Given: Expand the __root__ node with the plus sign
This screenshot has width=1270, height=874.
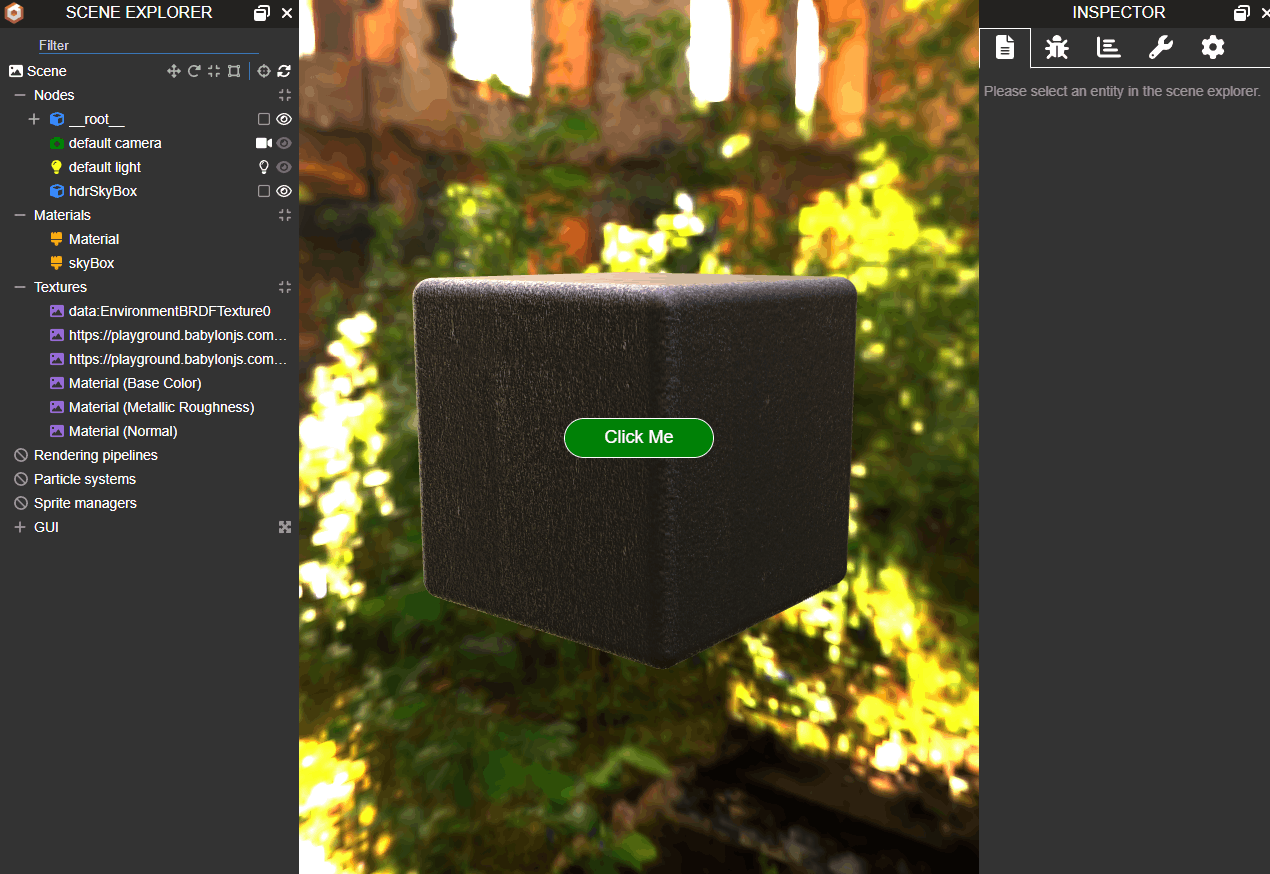Looking at the screenshot, I should tap(34, 119).
